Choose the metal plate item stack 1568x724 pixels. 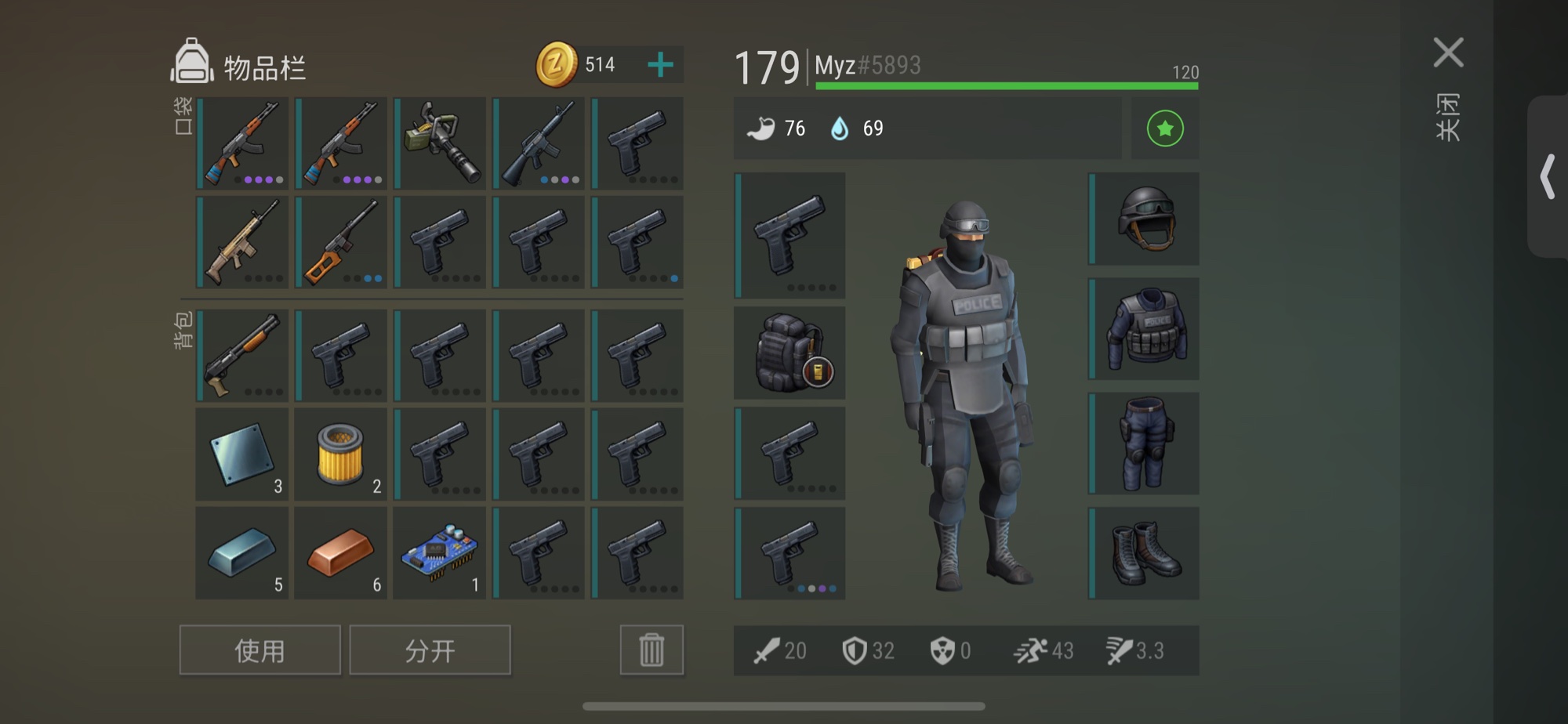(x=242, y=454)
